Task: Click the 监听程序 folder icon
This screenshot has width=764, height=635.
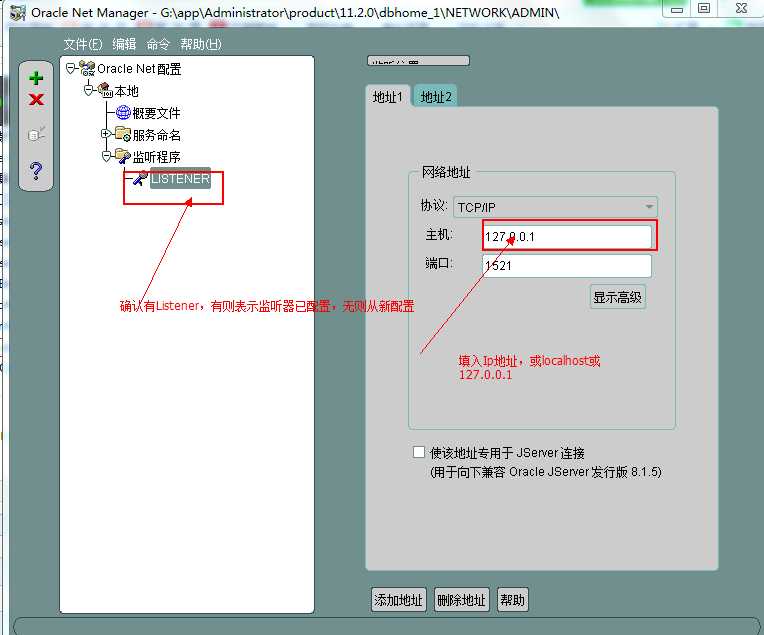Action: 123,156
